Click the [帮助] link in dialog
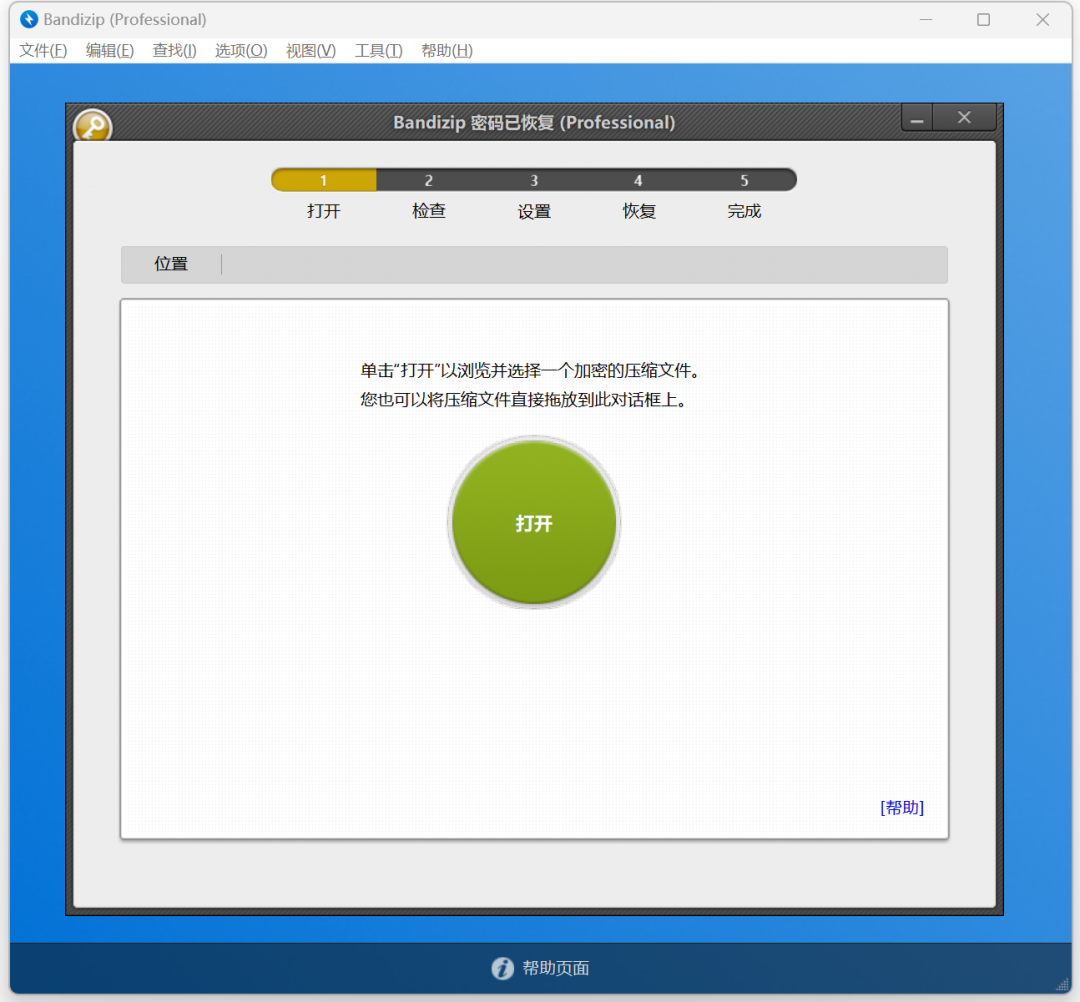The width and height of the screenshot is (1080, 1002). 902,807
